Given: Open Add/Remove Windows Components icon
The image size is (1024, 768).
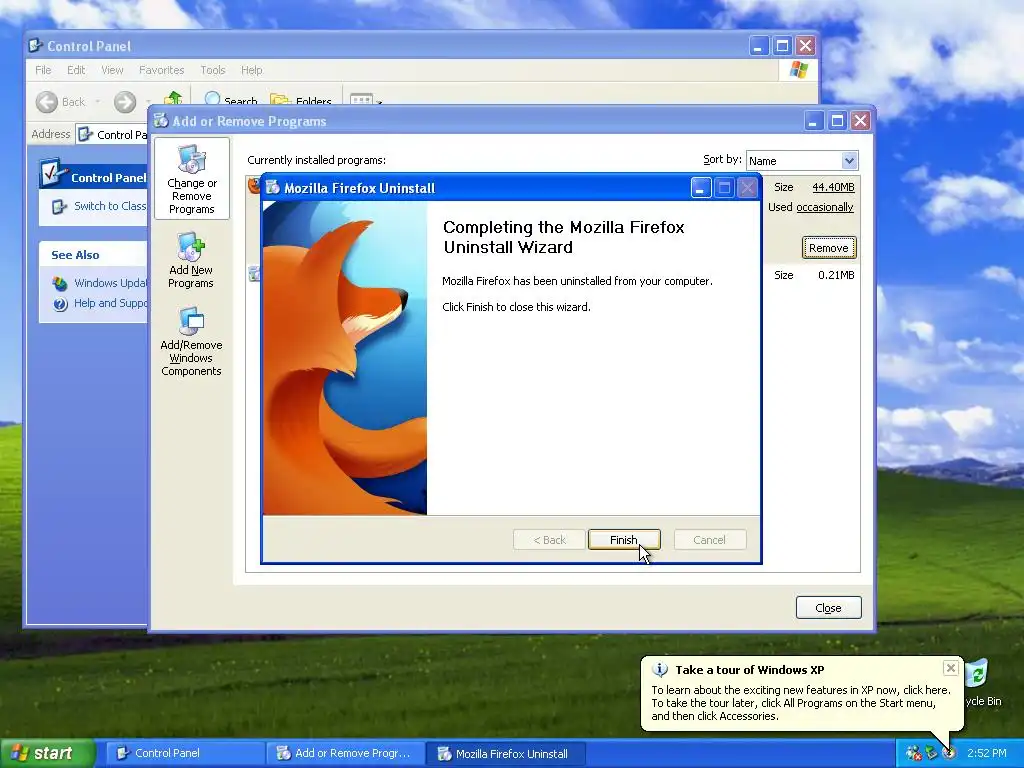Looking at the screenshot, I should click(x=191, y=342).
